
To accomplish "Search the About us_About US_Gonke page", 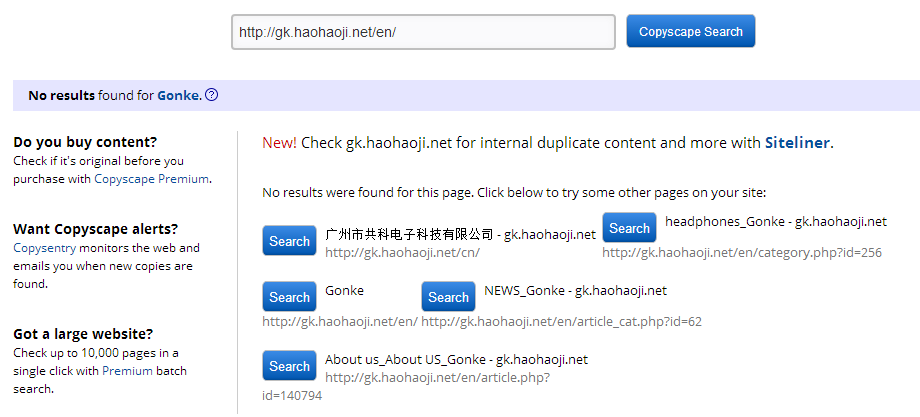I will pos(289,365).
